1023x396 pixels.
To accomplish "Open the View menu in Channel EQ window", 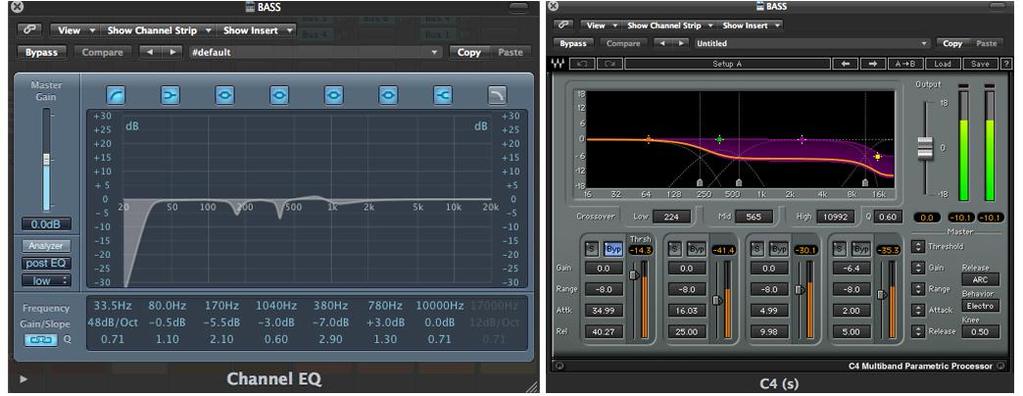I will pyautogui.click(x=76, y=30).
